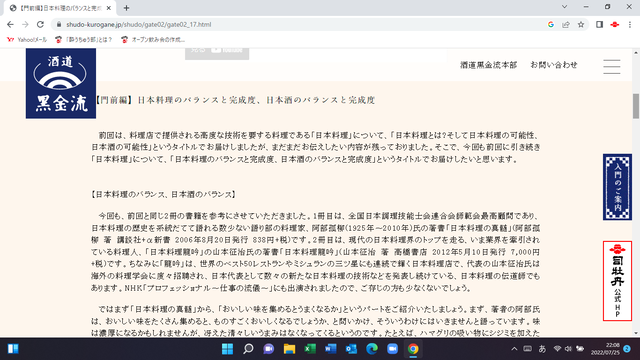Image resolution: width=640 pixels, height=360 pixels.
Task: Go forward to the next page
Action: (25, 24)
